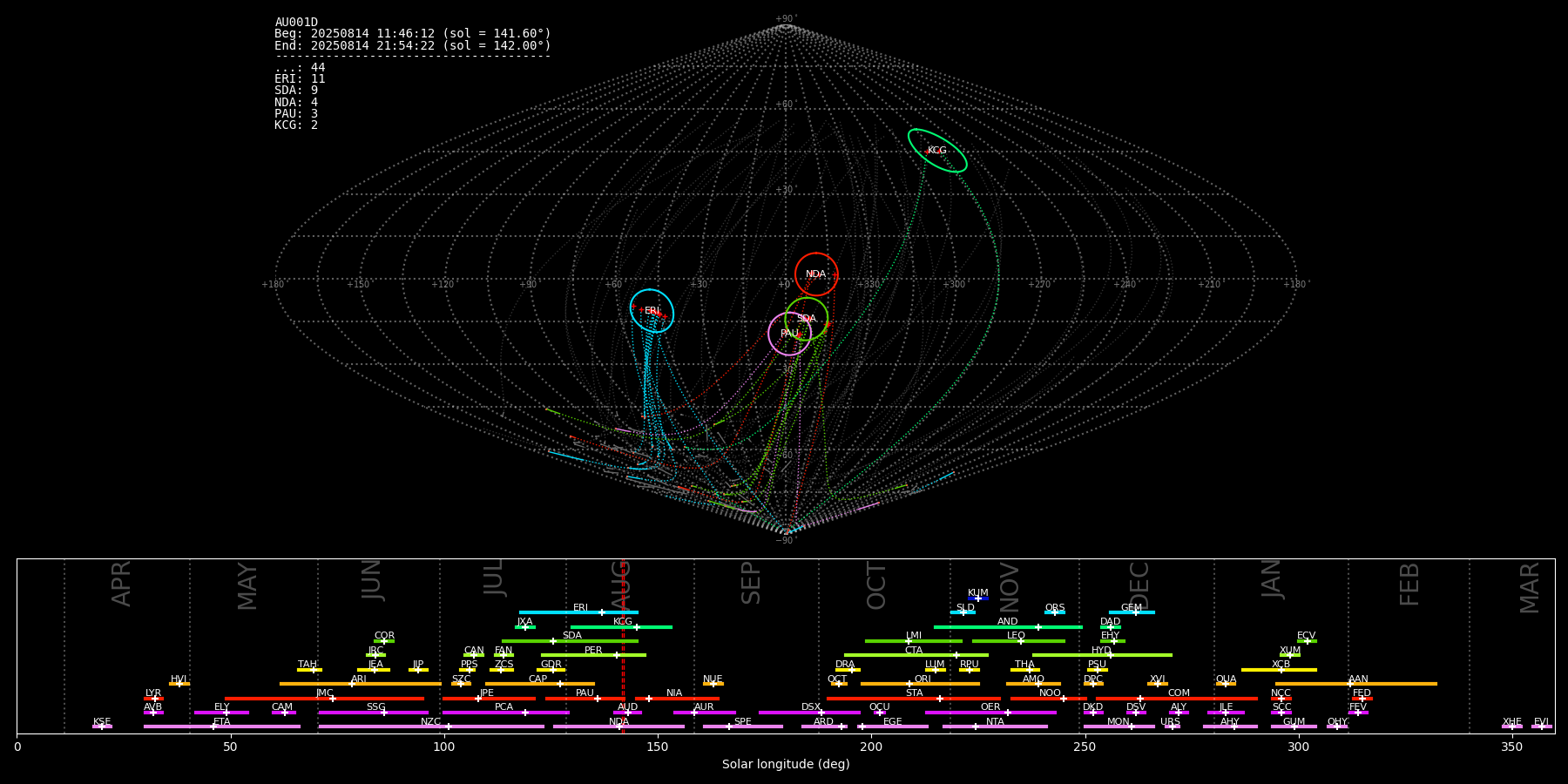Click the NOV month label

point(1009,585)
